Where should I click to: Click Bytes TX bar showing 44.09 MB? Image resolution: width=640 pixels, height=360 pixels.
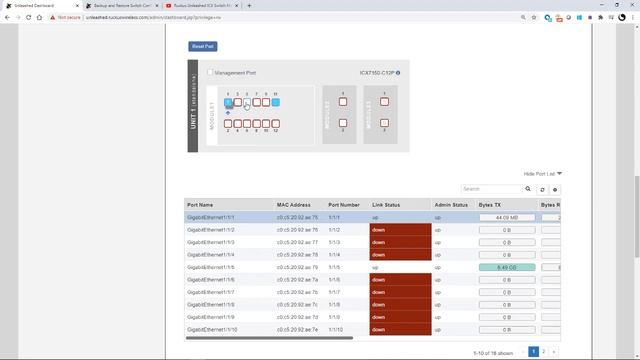point(507,218)
